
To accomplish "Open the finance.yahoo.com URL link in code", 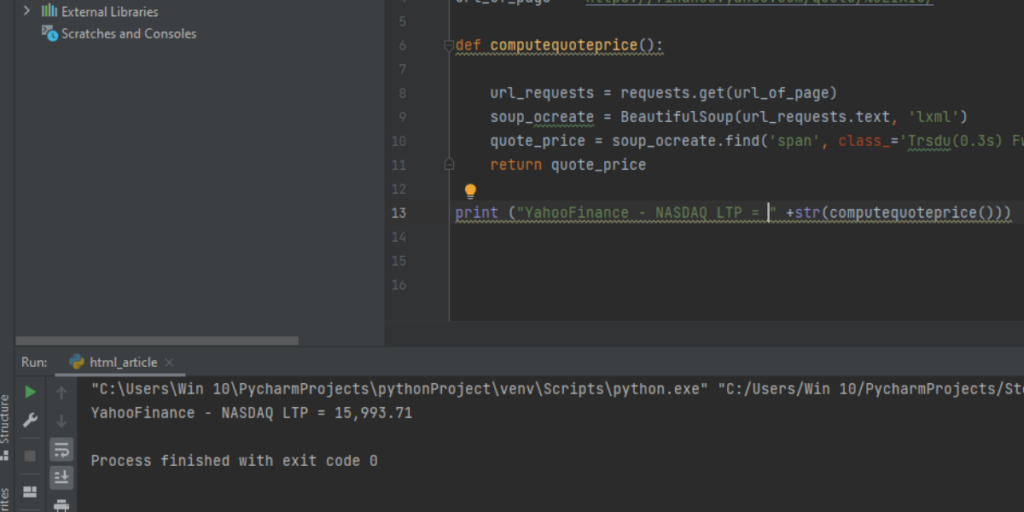I will [x=760, y=2].
